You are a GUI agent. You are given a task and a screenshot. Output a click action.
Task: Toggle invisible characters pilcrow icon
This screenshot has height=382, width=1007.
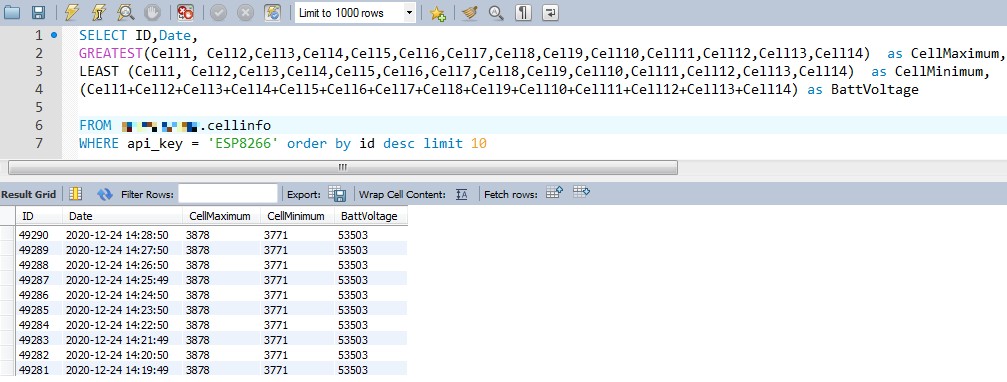tap(523, 13)
